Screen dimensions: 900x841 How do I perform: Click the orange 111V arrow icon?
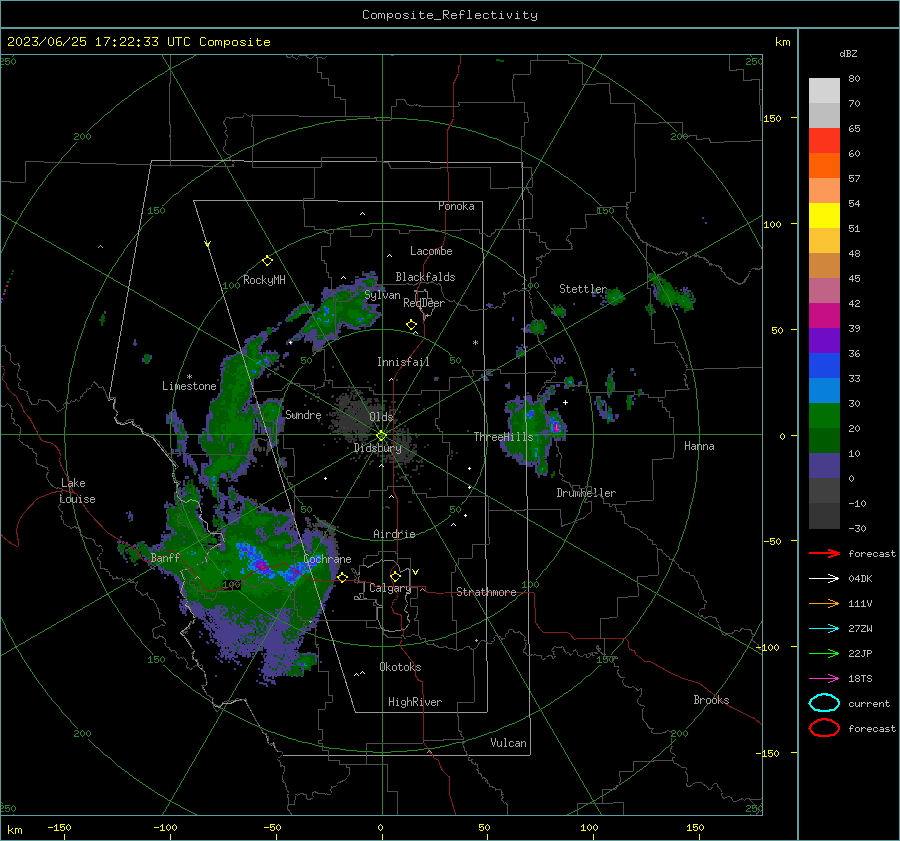point(824,603)
